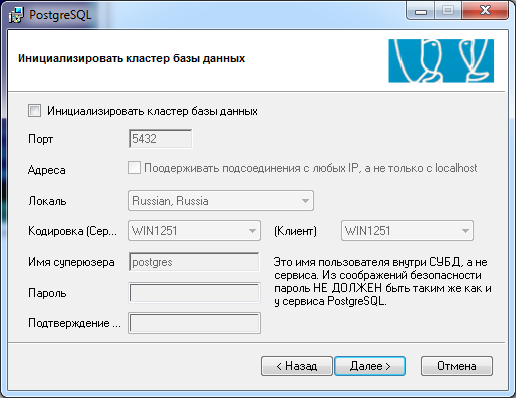Click the Имя суперюзера field postgres
Viewport: 516px width, 398px height.
(194, 262)
